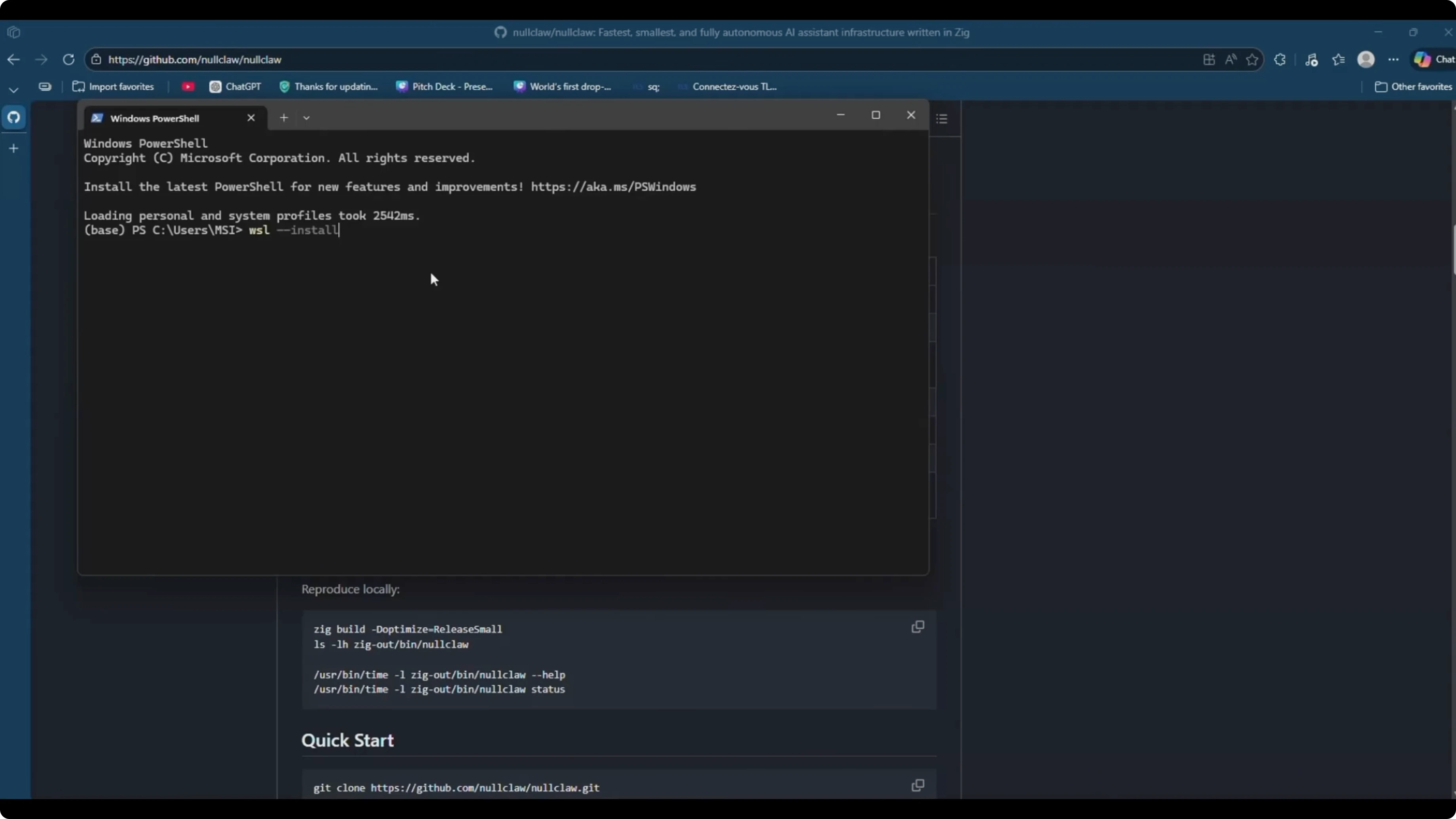Copy the git clone command using its copy icon
Image resolution: width=1456 pixels, height=819 pixels.
pyautogui.click(x=917, y=786)
